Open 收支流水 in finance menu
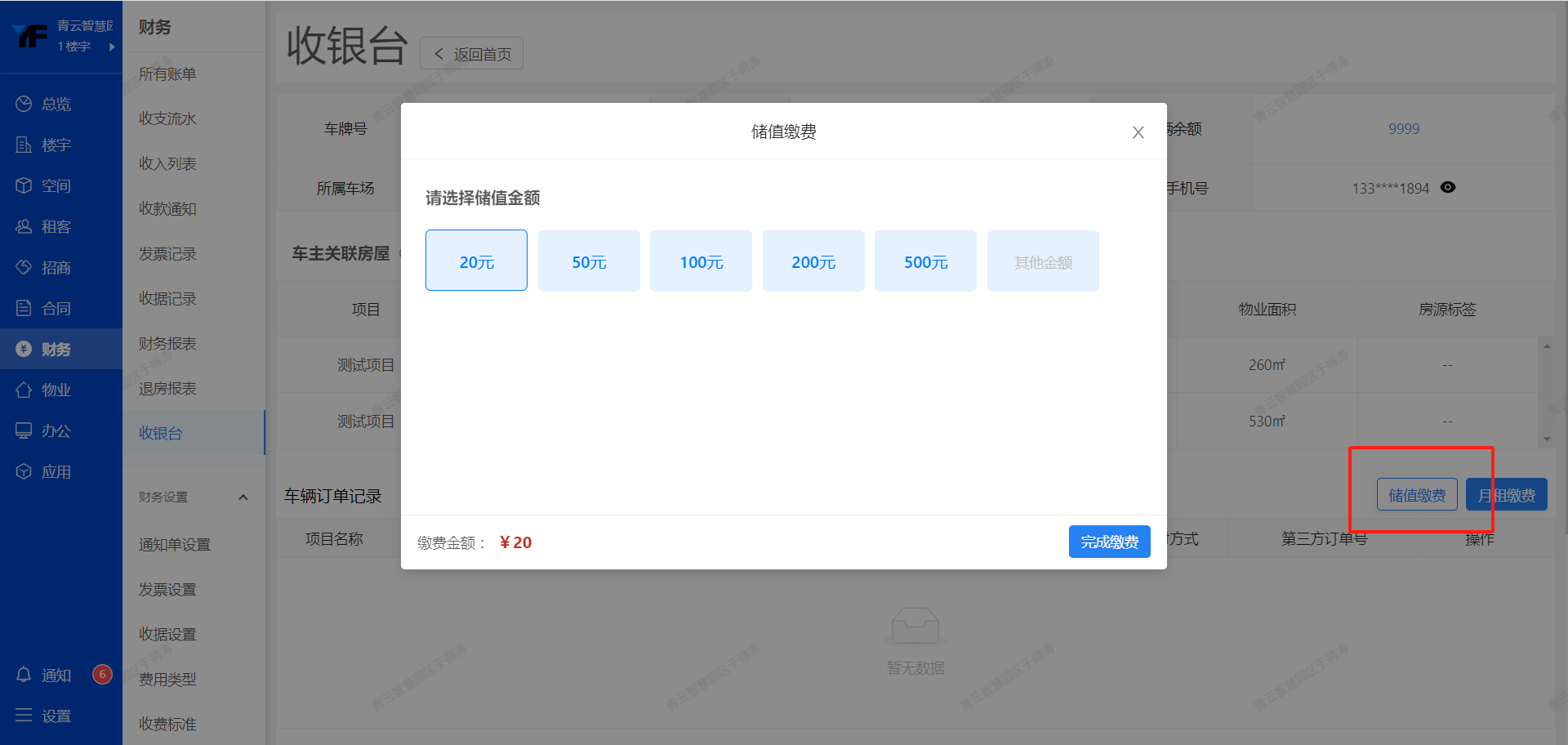This screenshot has height=745, width=1568. pyautogui.click(x=167, y=118)
